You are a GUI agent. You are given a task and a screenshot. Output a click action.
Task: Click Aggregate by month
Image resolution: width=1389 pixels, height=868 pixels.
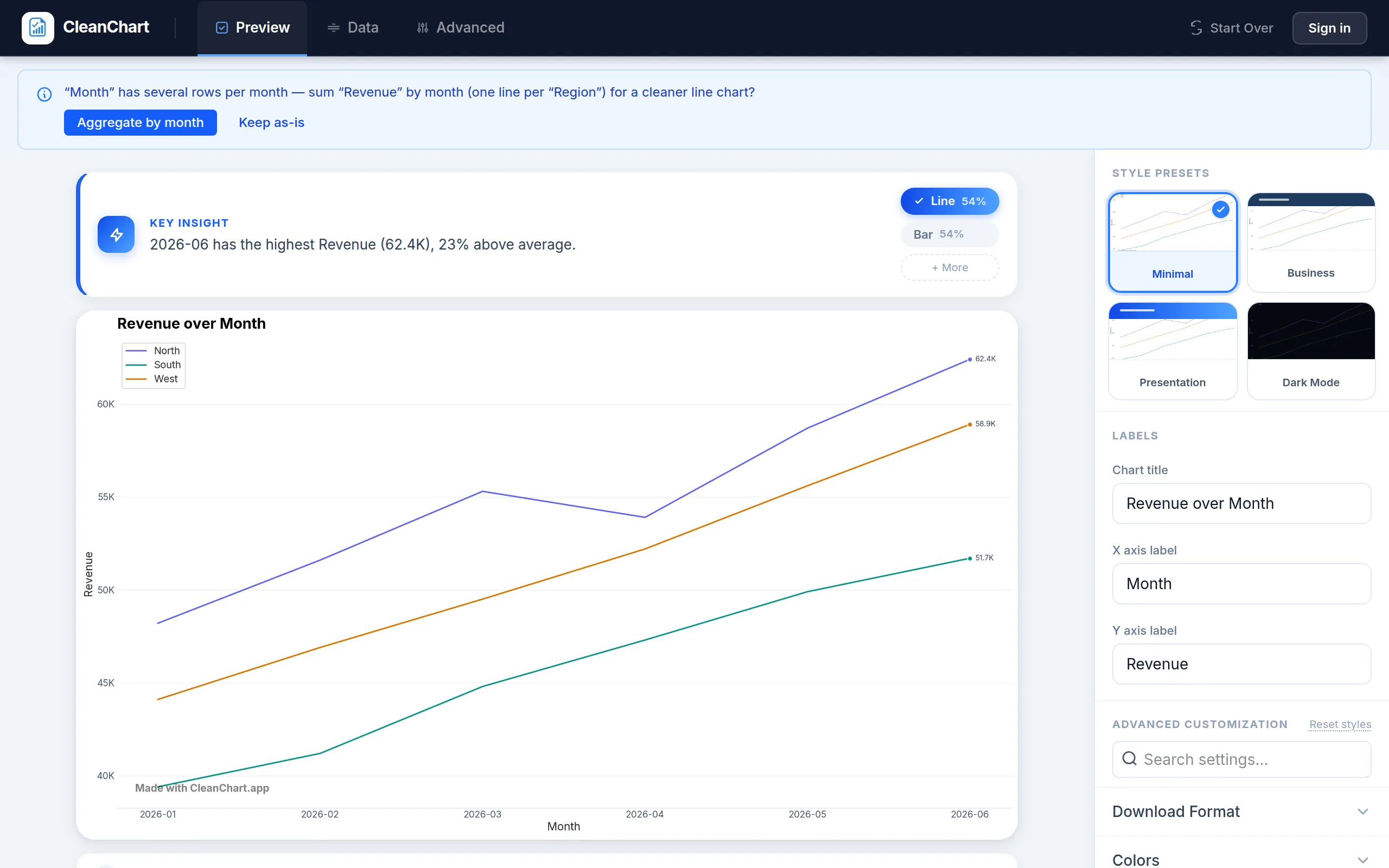coord(140,122)
